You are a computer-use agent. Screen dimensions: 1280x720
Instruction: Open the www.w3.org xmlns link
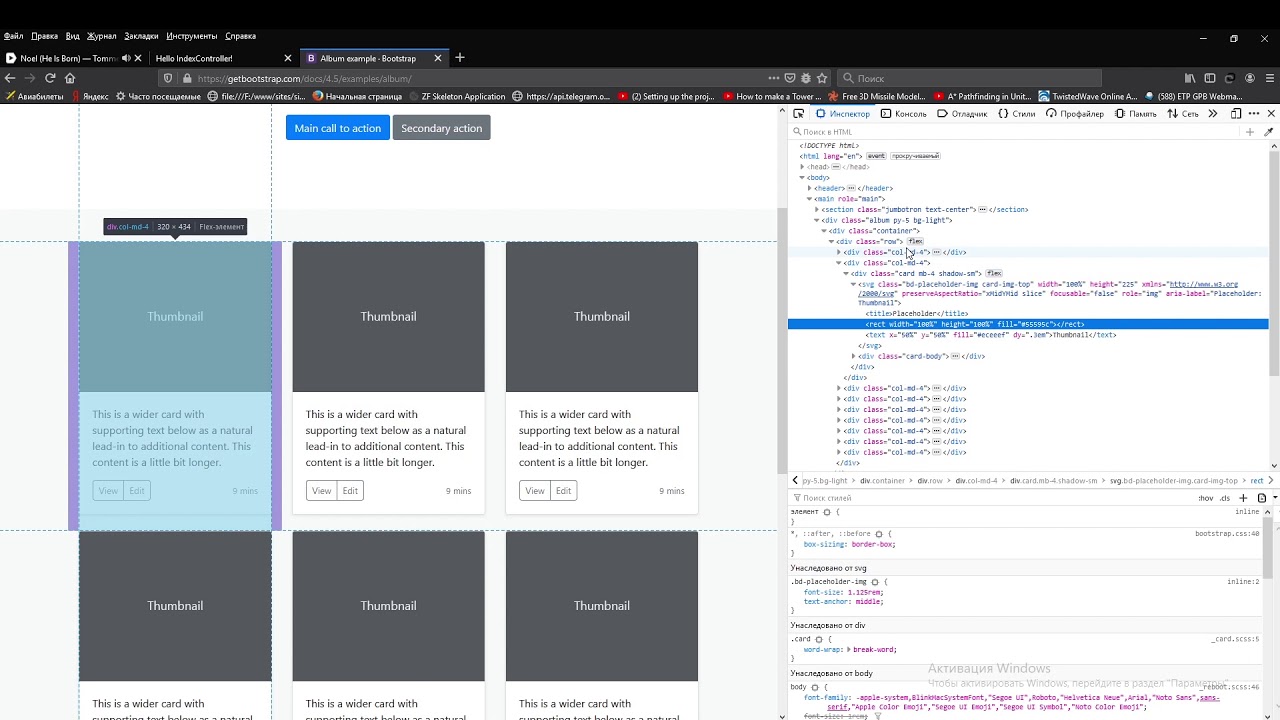click(1203, 284)
